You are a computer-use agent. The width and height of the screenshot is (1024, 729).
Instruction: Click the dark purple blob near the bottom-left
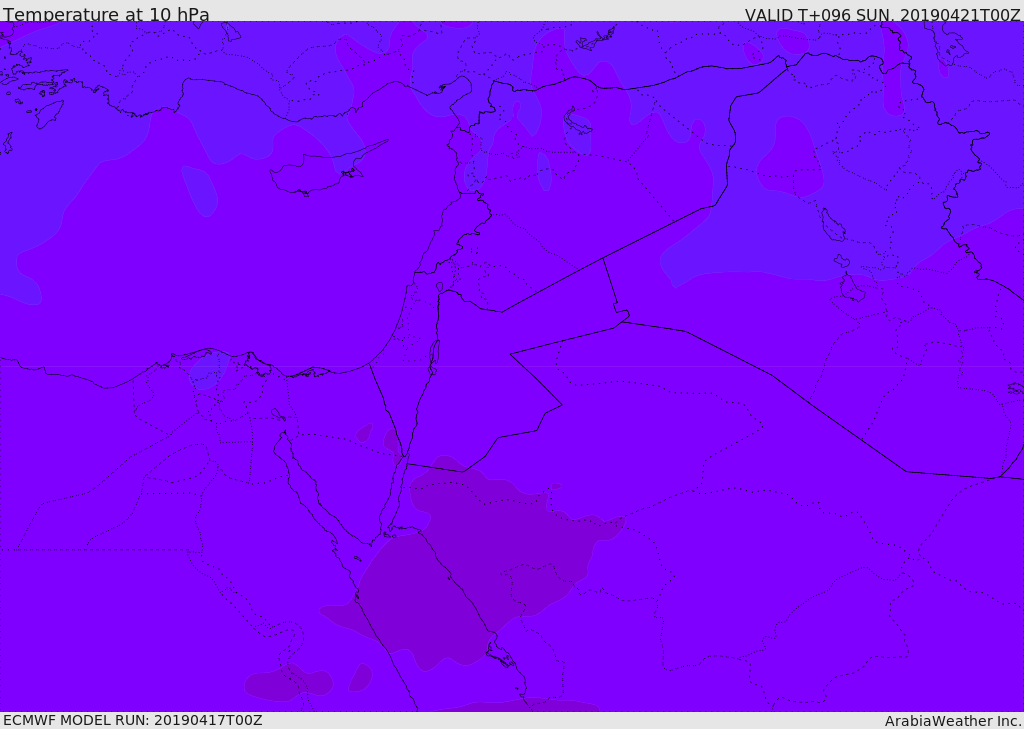[x=289, y=683]
